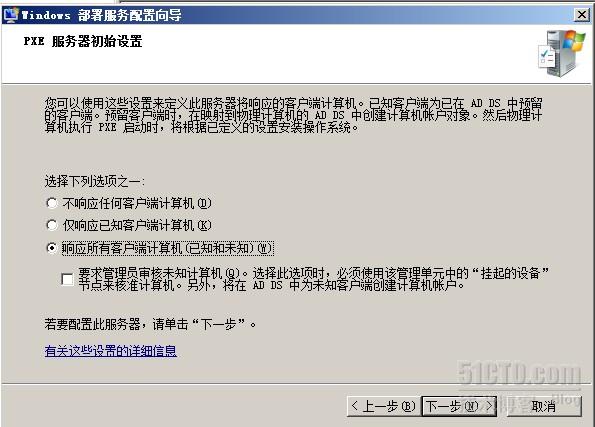Click the blank gray area above the buttons
This screenshot has height=427, width=595.
click(296, 370)
